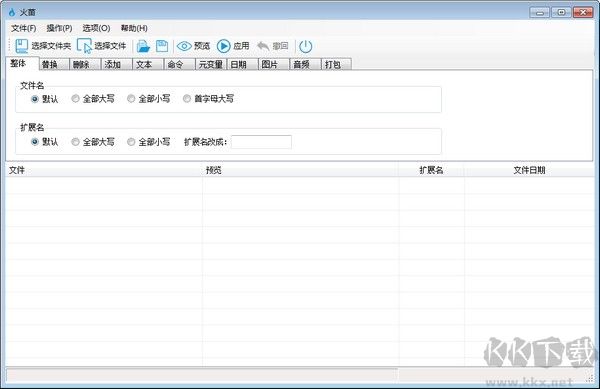The height and width of the screenshot is (389, 600).
Task: Select 全部大写 for 文件名
Action: (x=75, y=99)
